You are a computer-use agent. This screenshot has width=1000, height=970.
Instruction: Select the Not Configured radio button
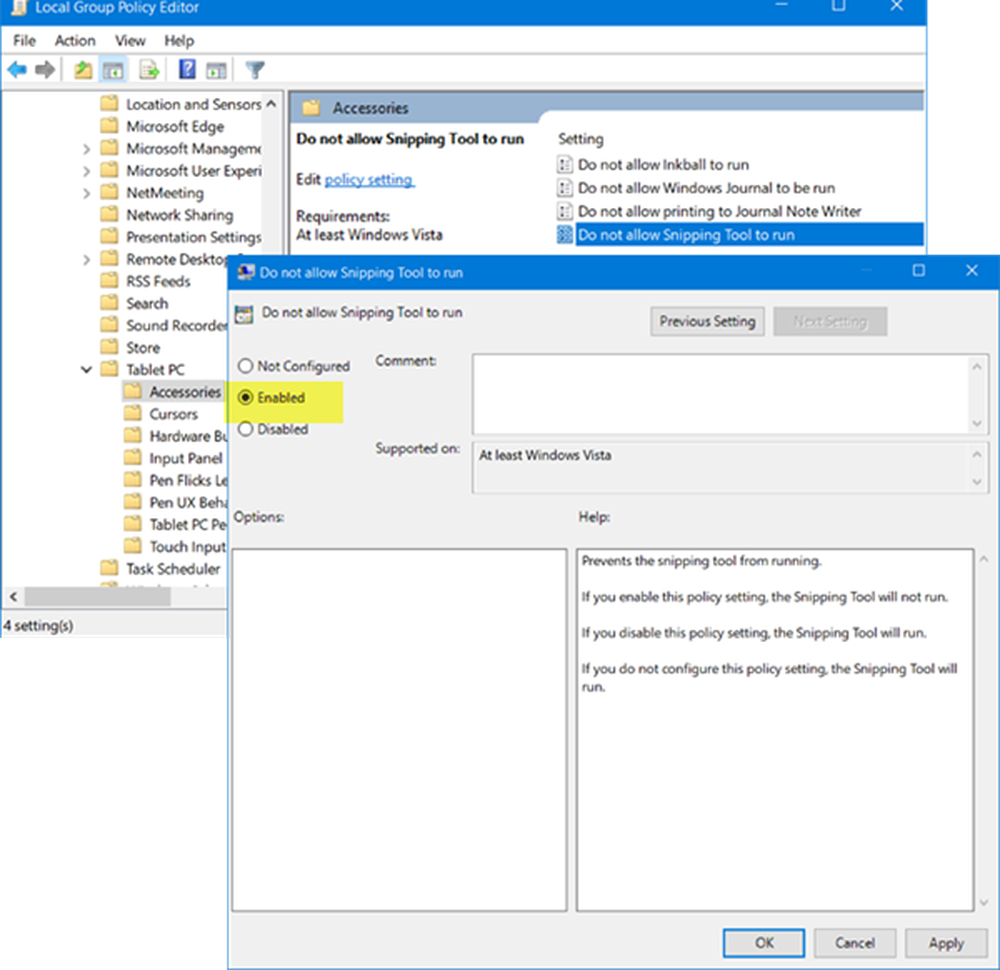(x=246, y=366)
